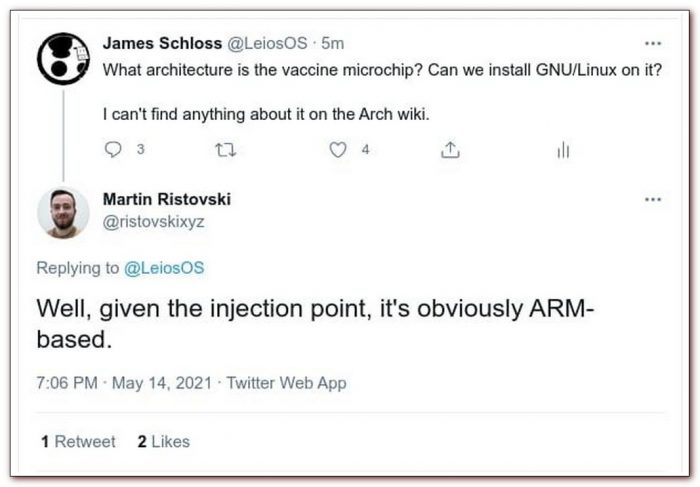View the 2 Likes list
The height and width of the screenshot is (487, 700).
(163, 441)
